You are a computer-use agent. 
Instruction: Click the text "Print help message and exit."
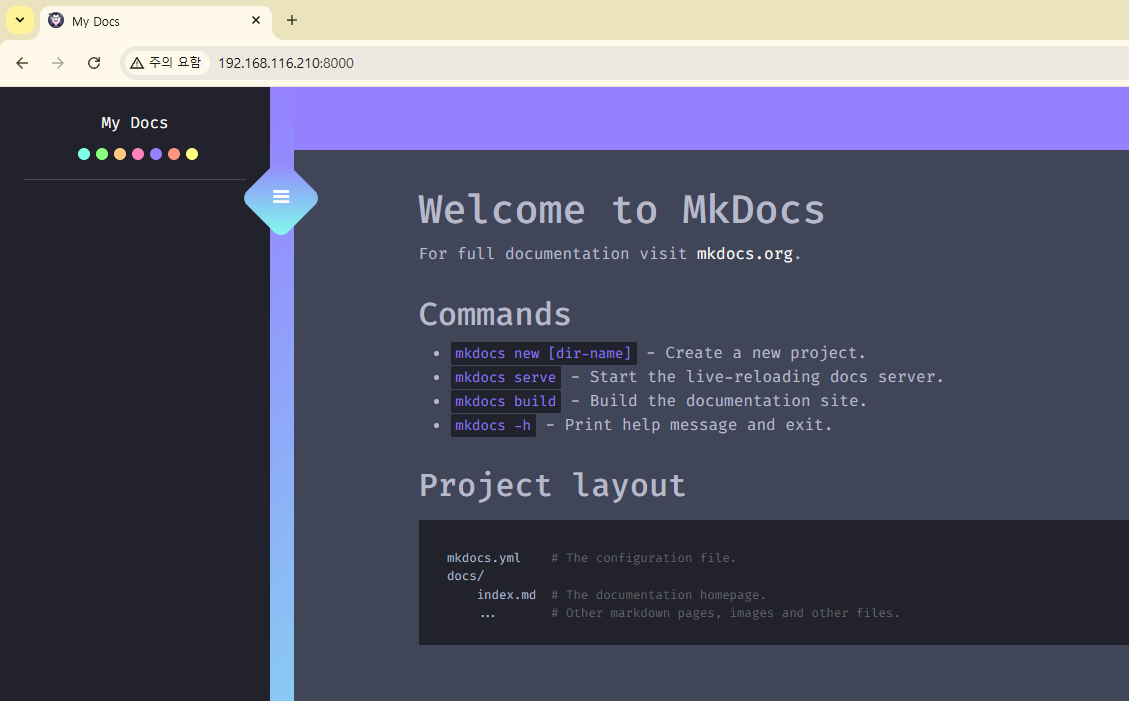click(698, 425)
